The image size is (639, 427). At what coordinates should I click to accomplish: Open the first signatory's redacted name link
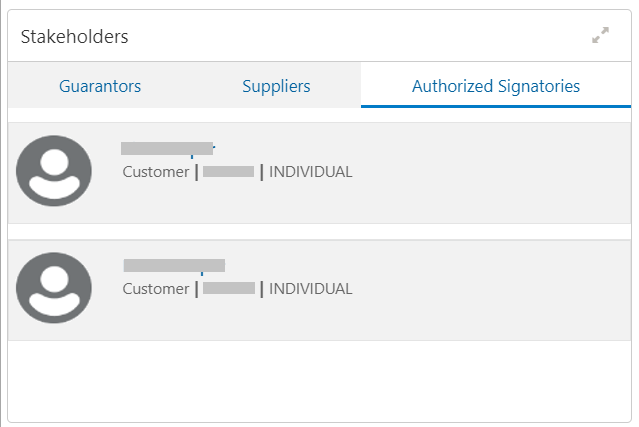168,149
